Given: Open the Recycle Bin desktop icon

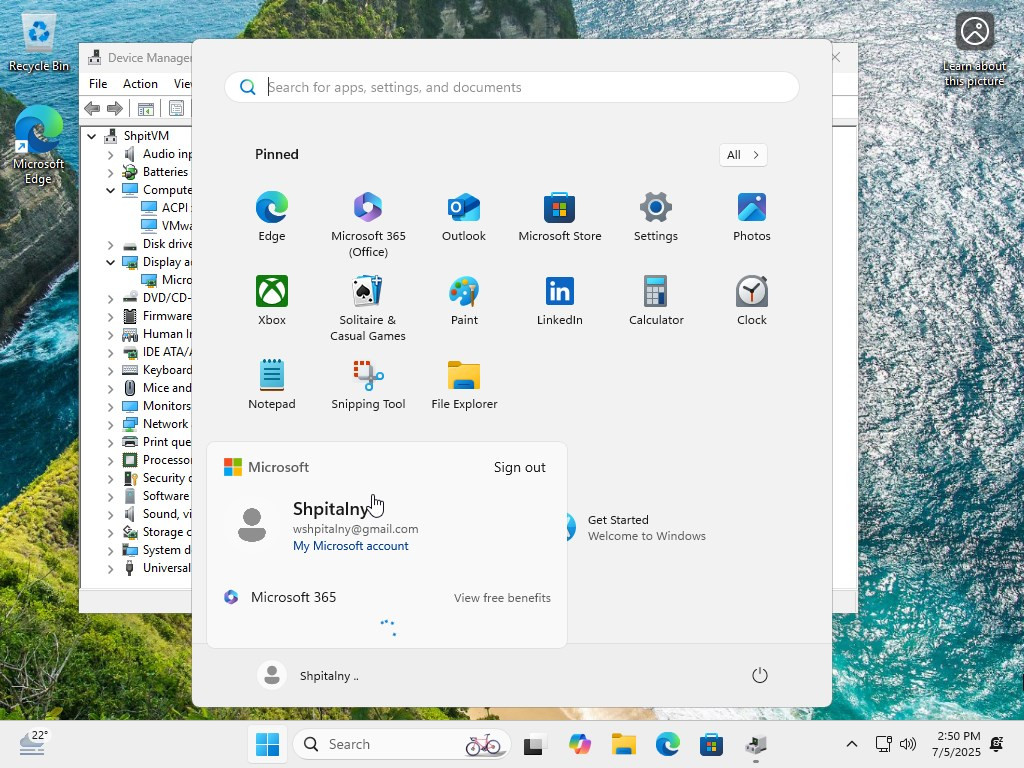Looking at the screenshot, I should [x=39, y=43].
